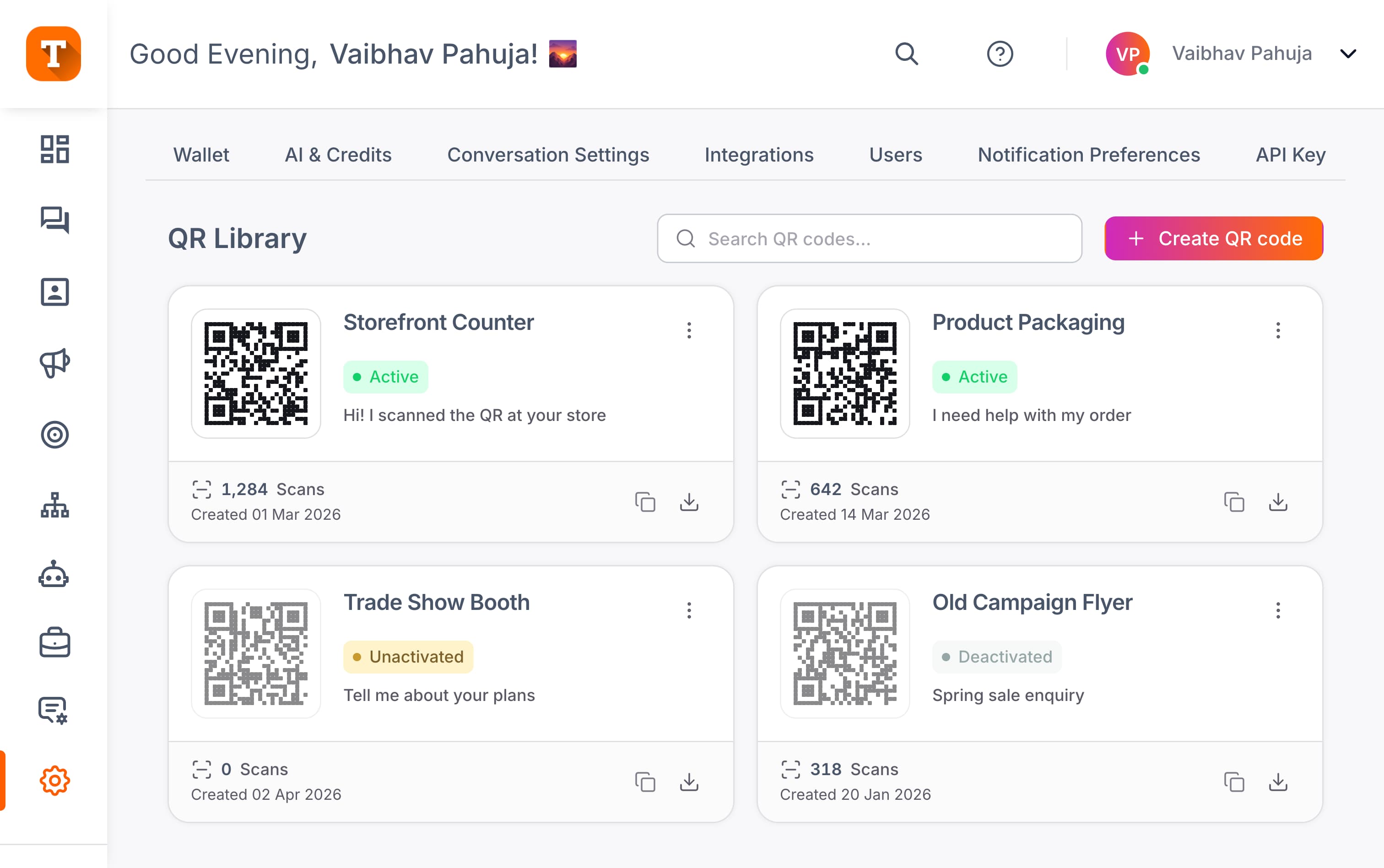Click the VP profile avatar

[x=1127, y=54]
